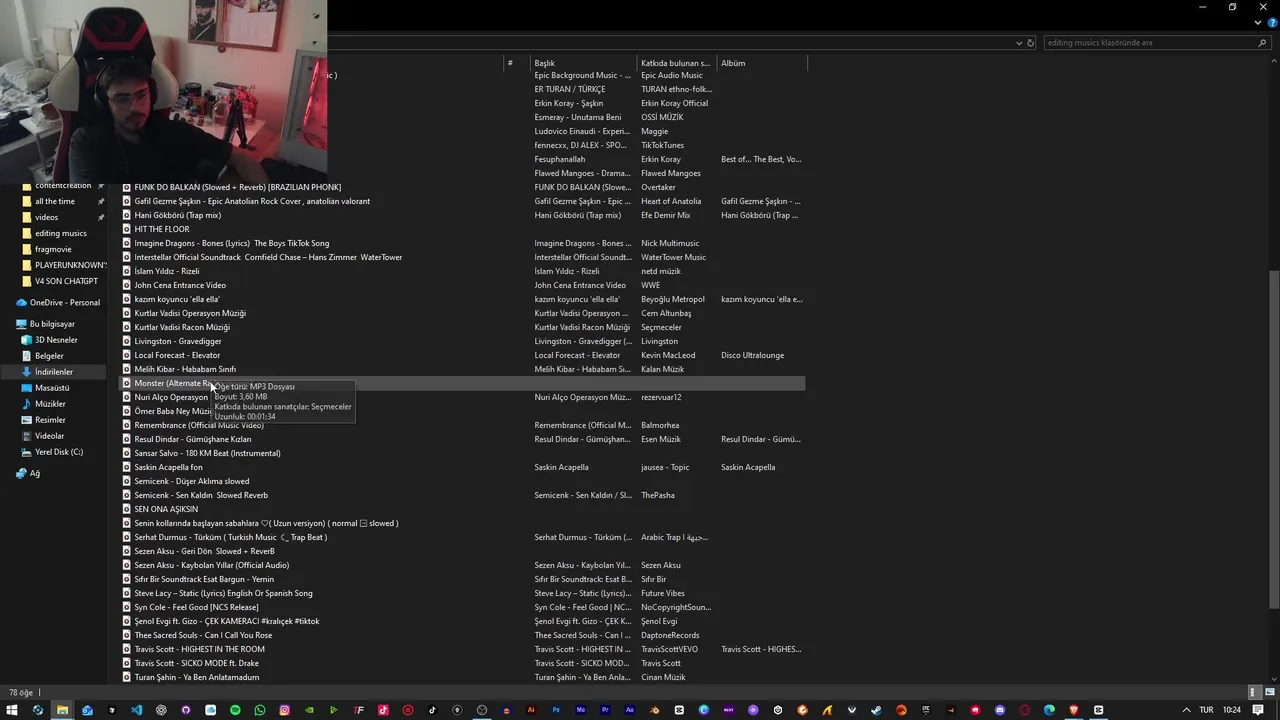
Task: Open editing musics quick access folder
Action: (60, 233)
